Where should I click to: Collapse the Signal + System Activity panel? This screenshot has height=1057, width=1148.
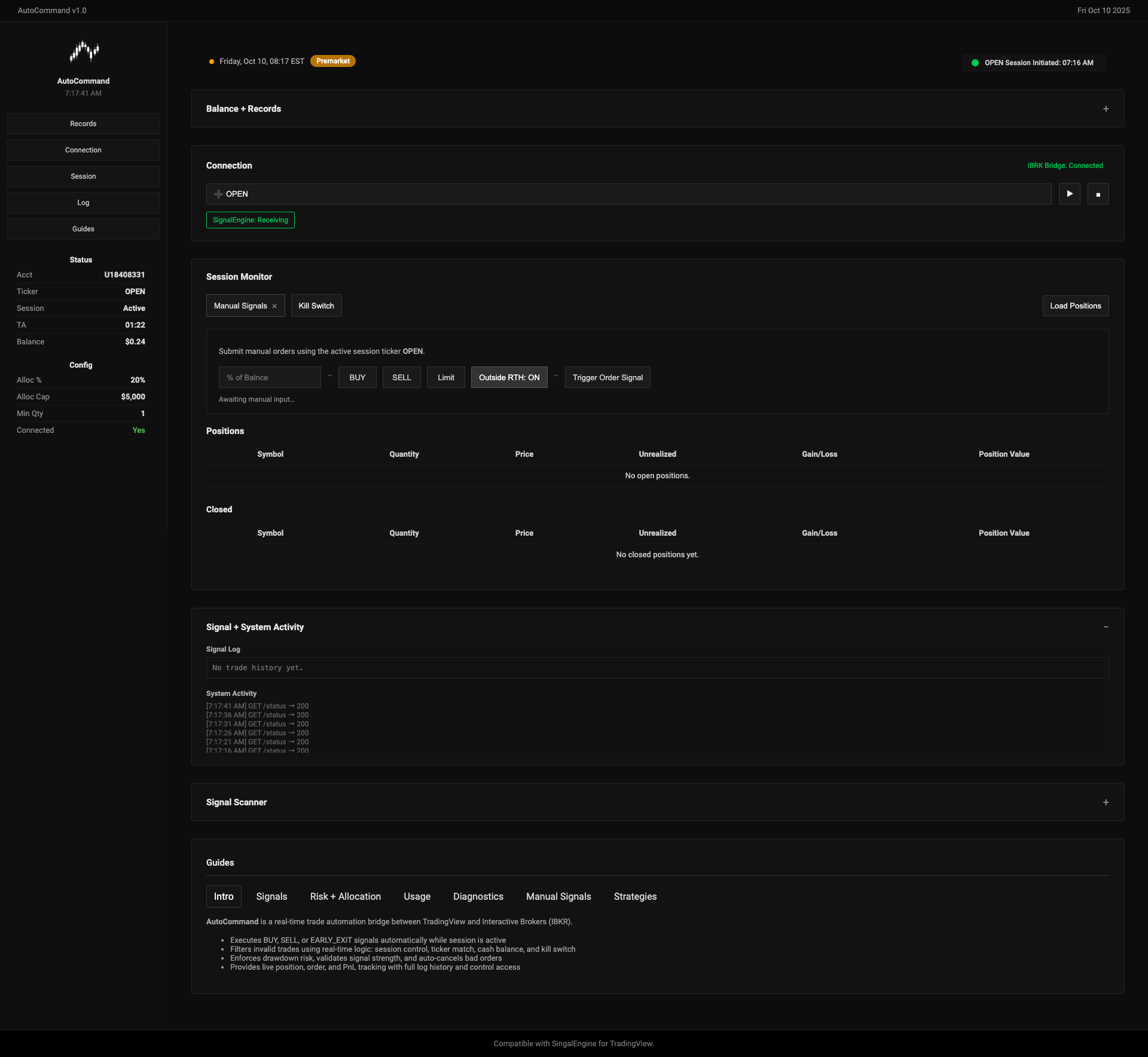click(1106, 627)
